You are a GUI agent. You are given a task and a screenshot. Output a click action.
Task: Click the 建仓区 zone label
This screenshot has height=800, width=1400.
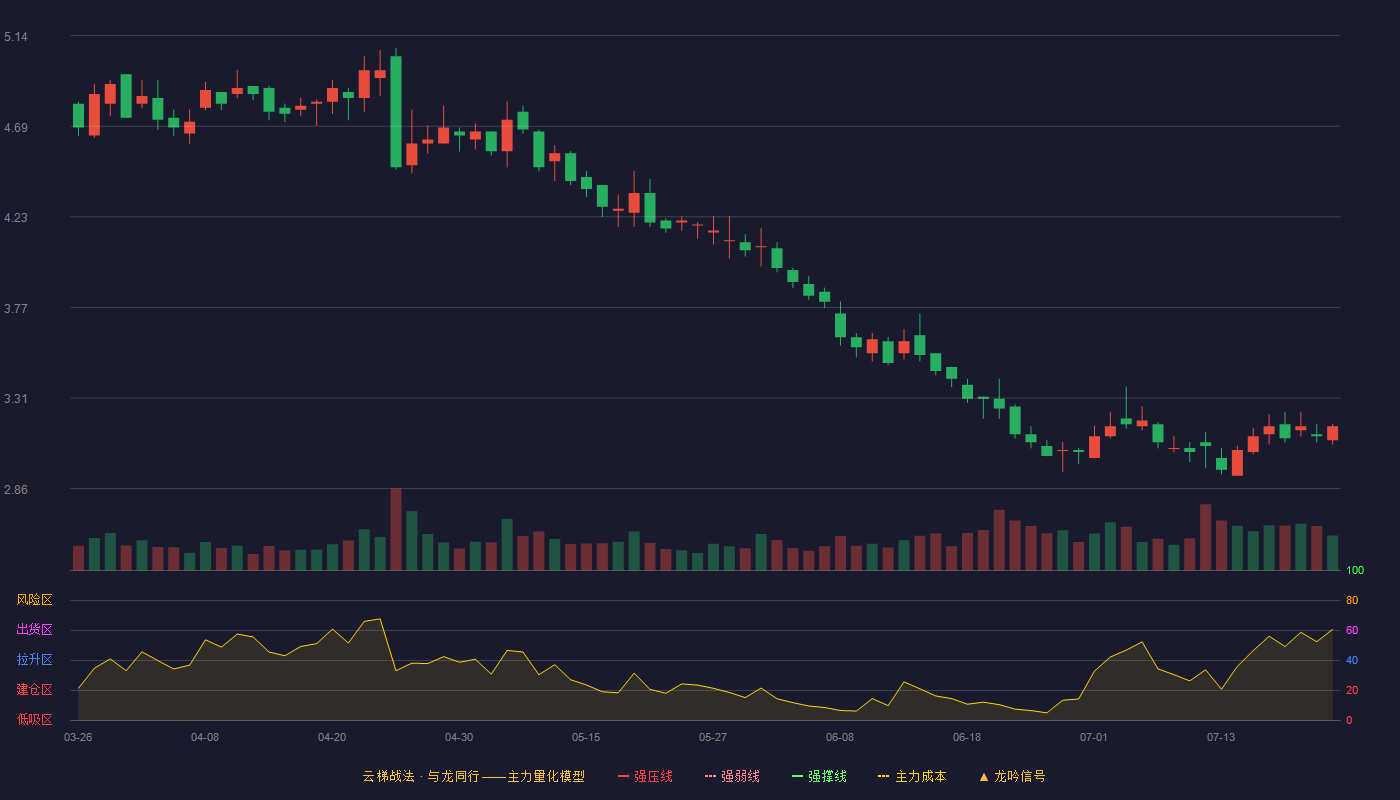coord(35,690)
